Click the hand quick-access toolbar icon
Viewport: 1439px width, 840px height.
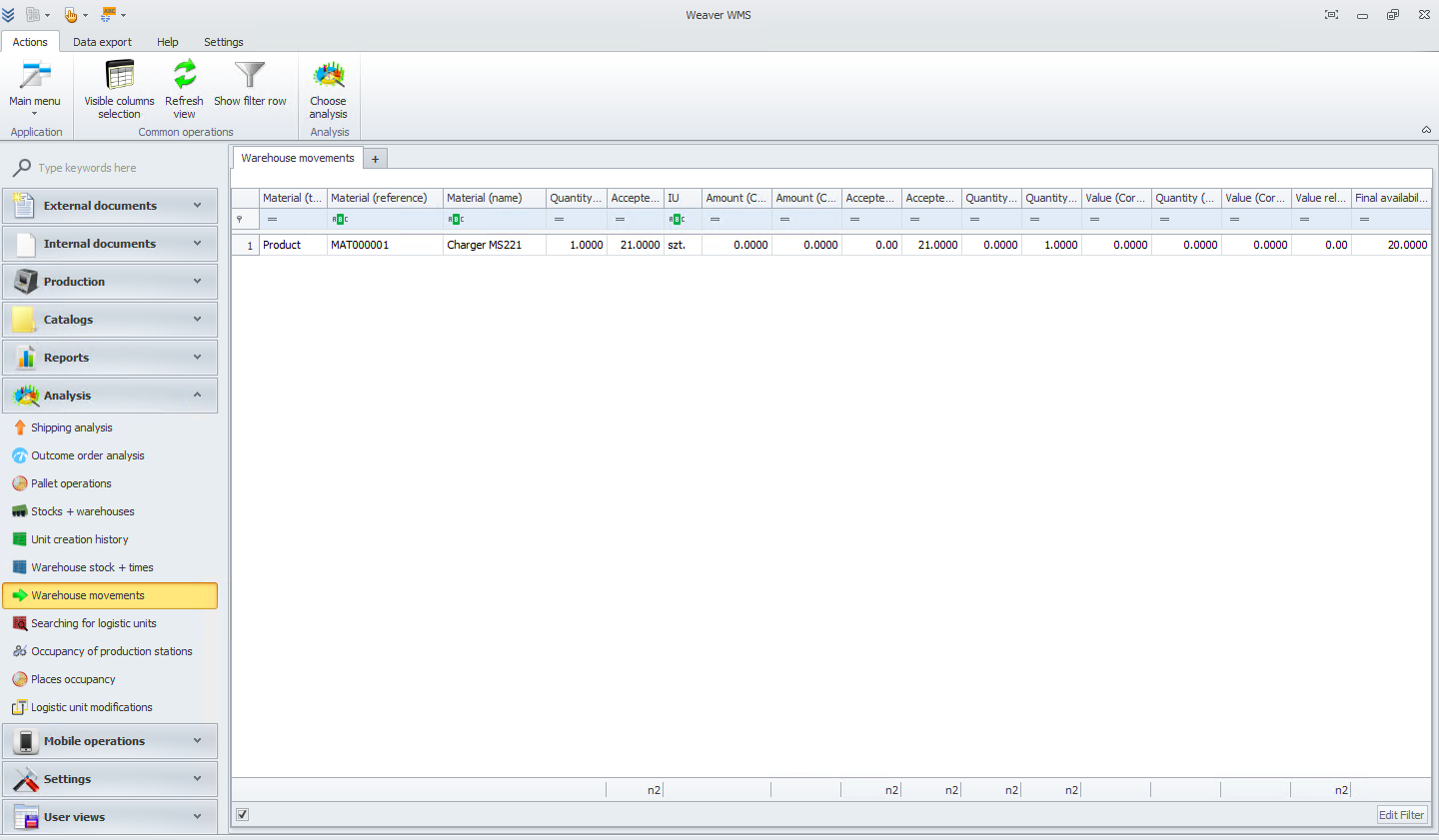(71, 15)
